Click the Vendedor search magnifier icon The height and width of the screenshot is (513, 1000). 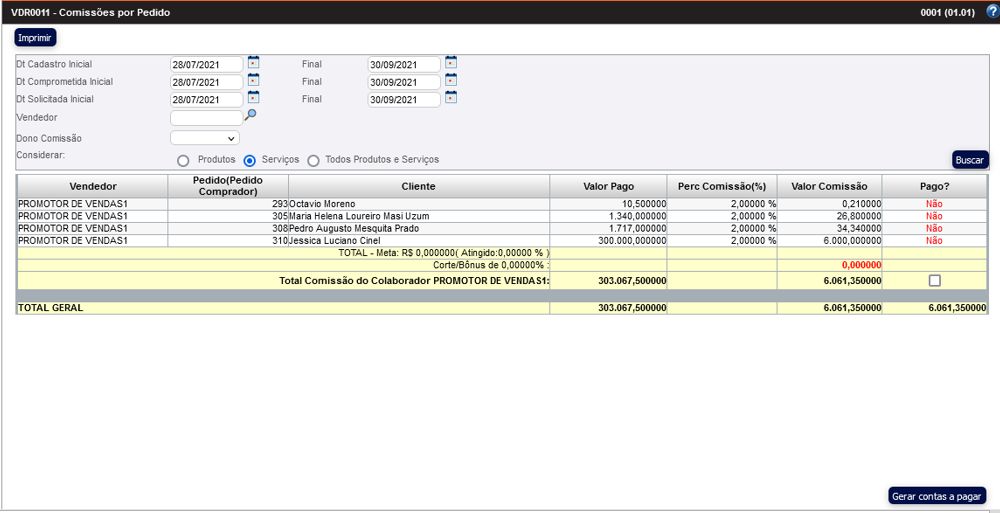coord(250,116)
